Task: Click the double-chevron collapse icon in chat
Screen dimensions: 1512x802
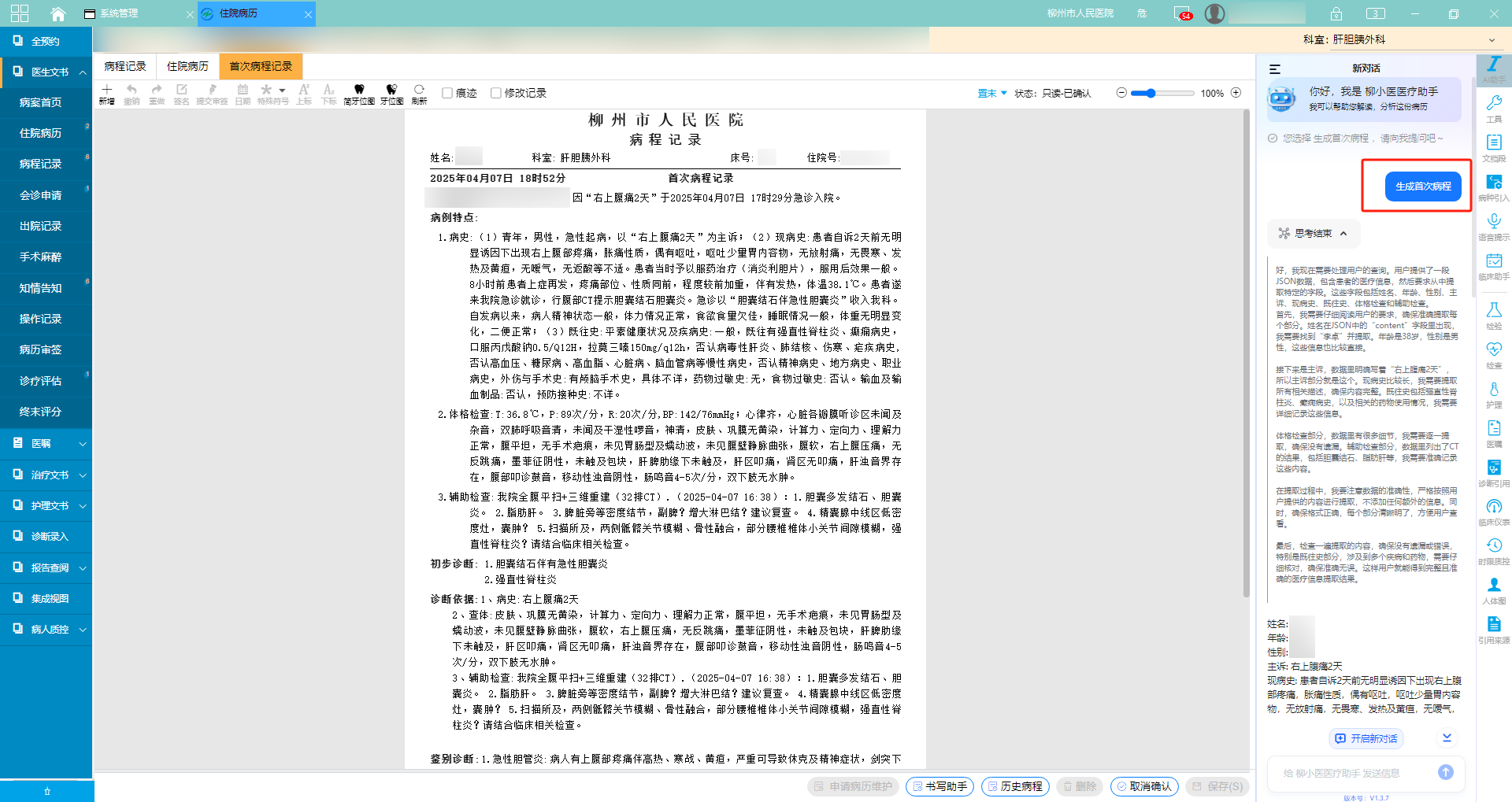Action: 1447,737
